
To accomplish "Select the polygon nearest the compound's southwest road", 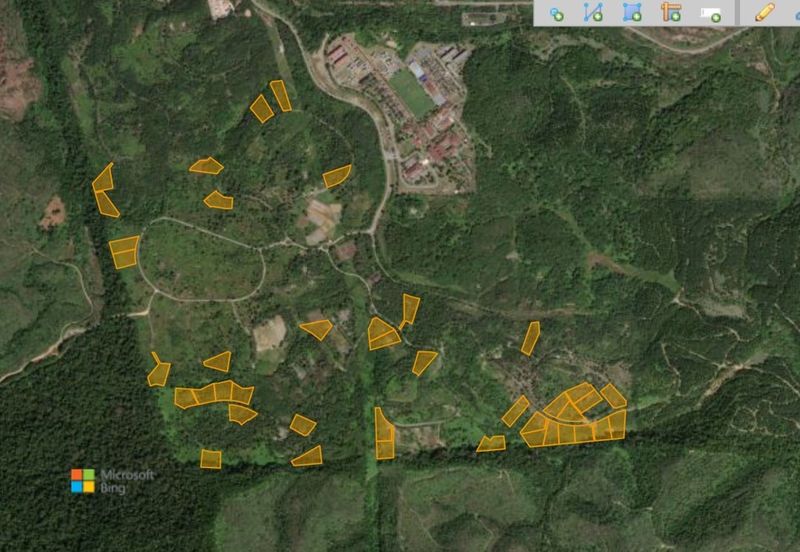I will click(336, 176).
